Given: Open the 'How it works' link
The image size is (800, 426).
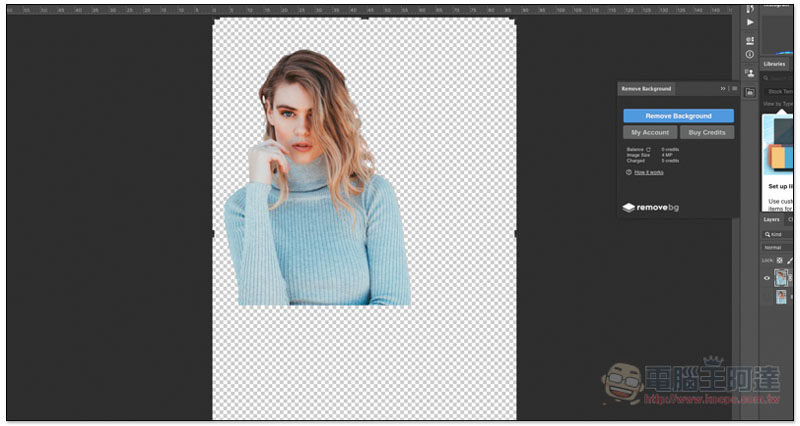Looking at the screenshot, I should [x=648, y=172].
